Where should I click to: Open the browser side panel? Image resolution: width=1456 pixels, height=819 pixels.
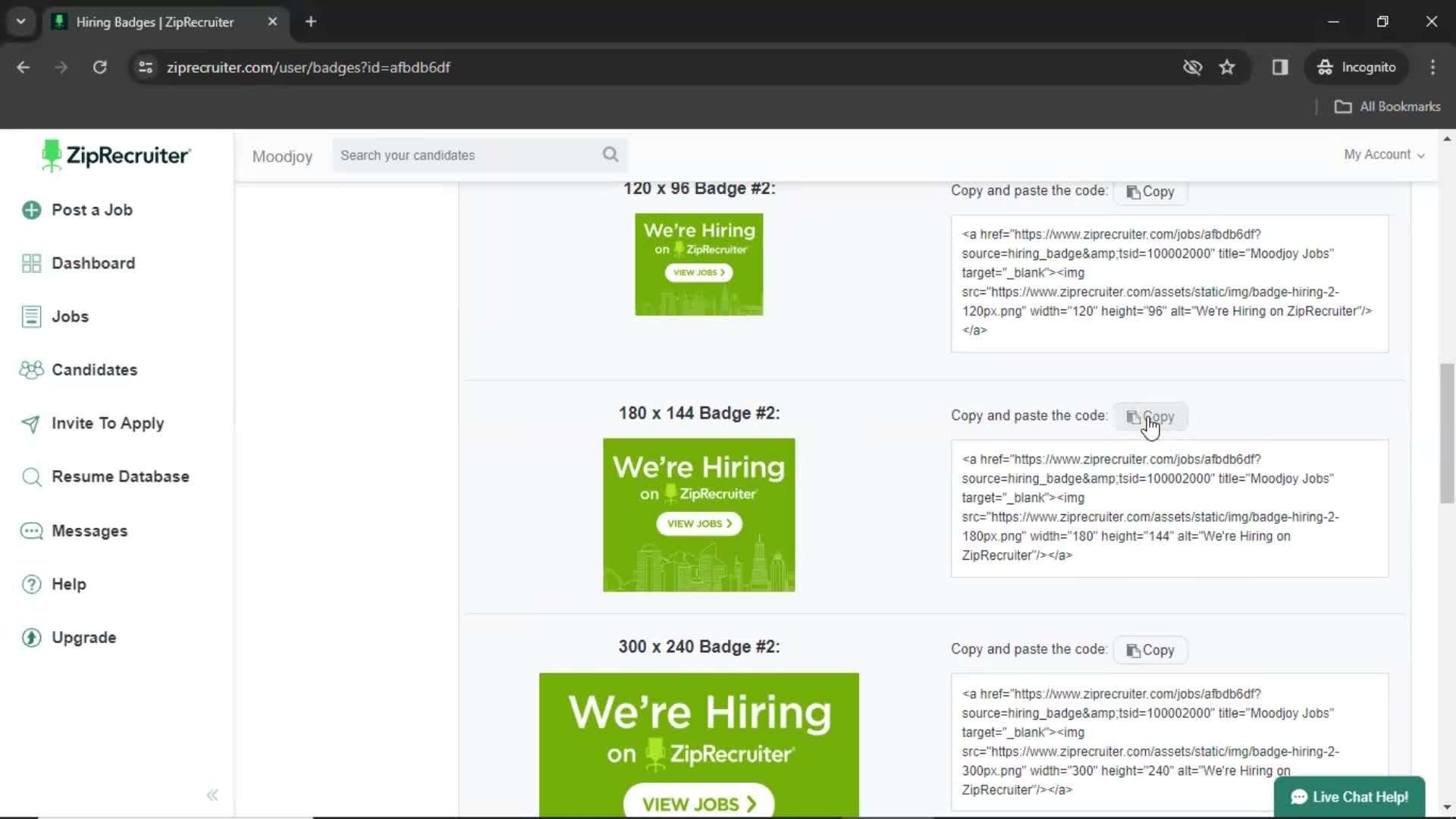[1280, 67]
